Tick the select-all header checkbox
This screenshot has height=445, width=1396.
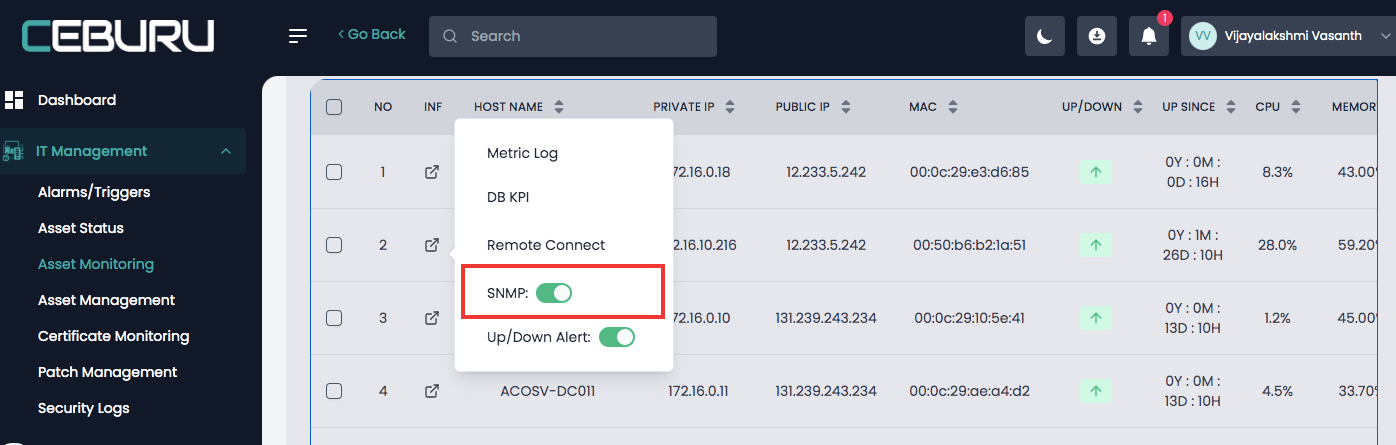pos(334,107)
